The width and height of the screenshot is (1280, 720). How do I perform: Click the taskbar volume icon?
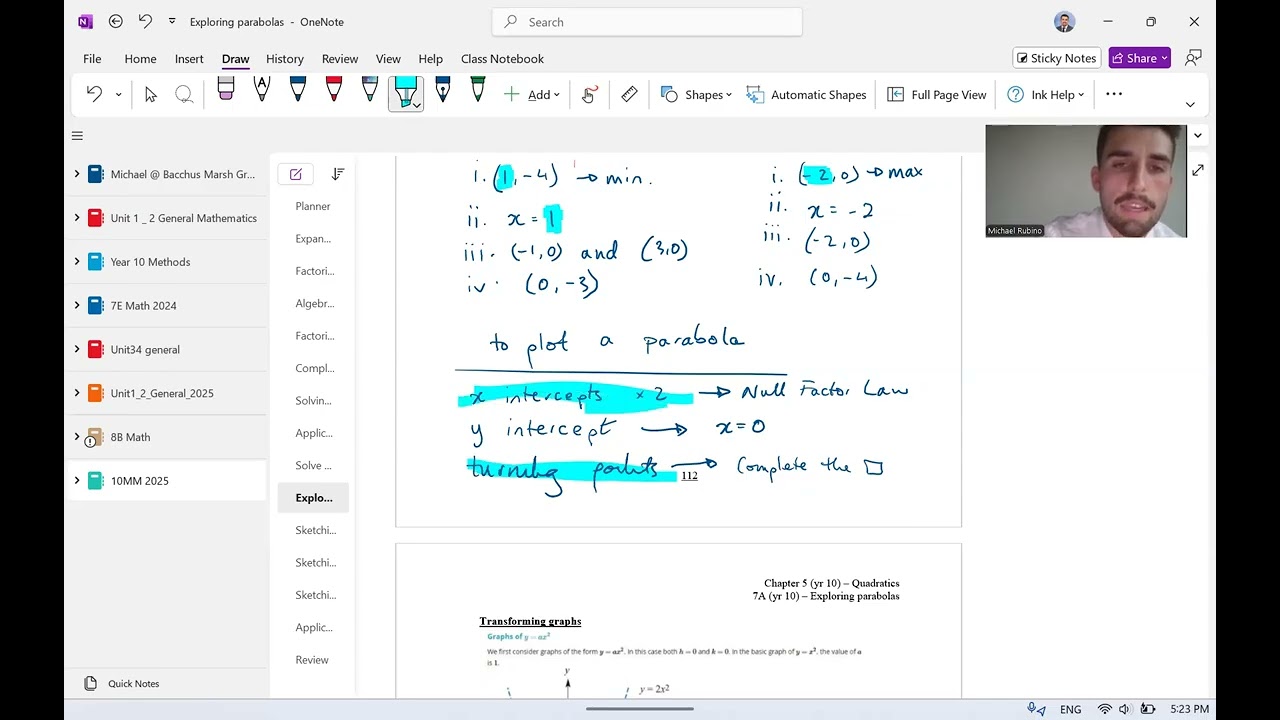(x=1124, y=709)
